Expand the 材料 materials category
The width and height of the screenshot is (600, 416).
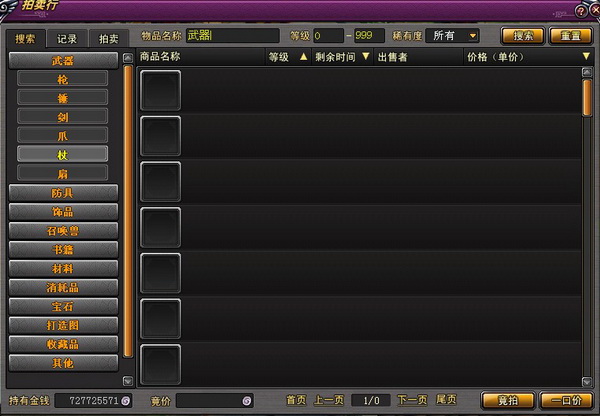pos(63,269)
